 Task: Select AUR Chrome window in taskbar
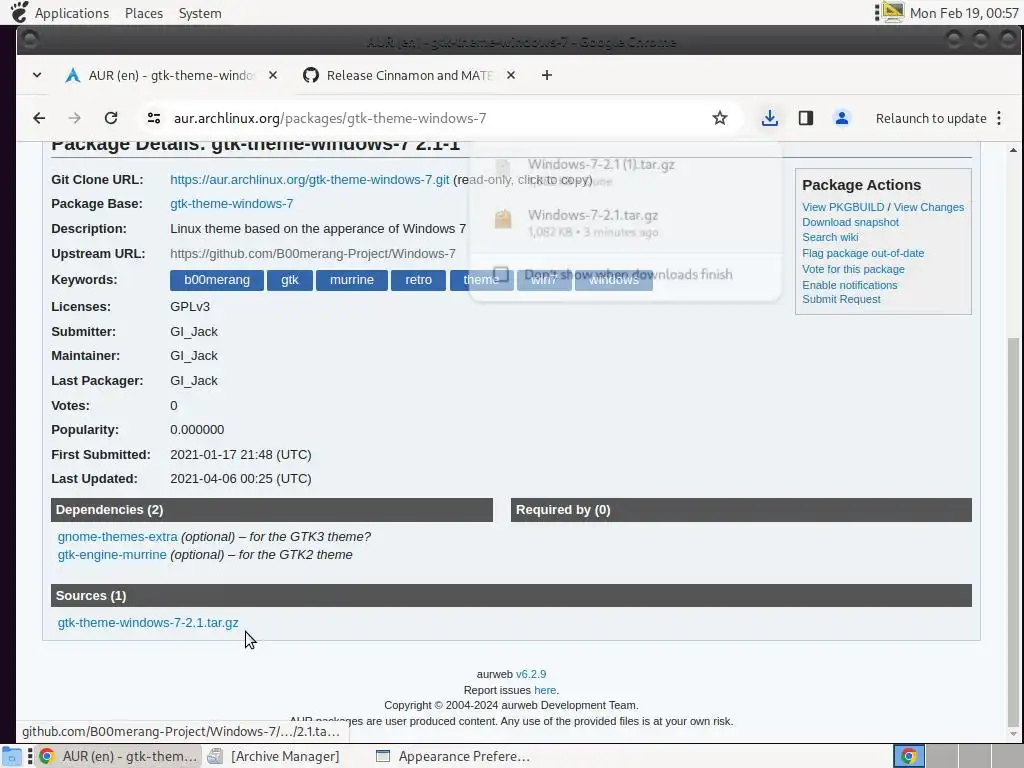click(119, 756)
